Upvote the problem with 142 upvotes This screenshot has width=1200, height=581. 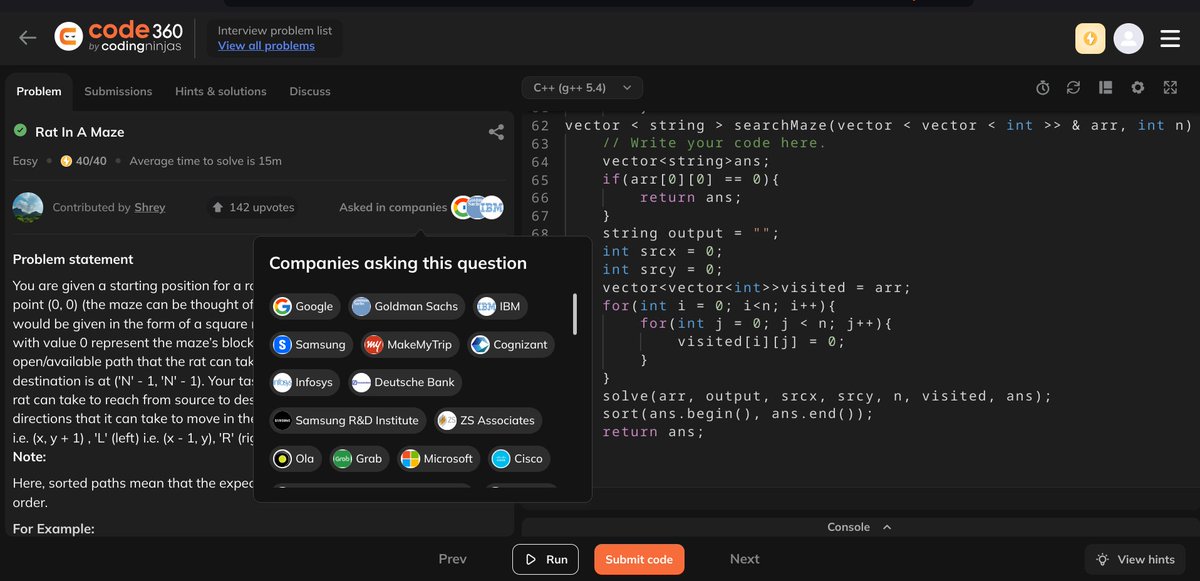pos(253,207)
